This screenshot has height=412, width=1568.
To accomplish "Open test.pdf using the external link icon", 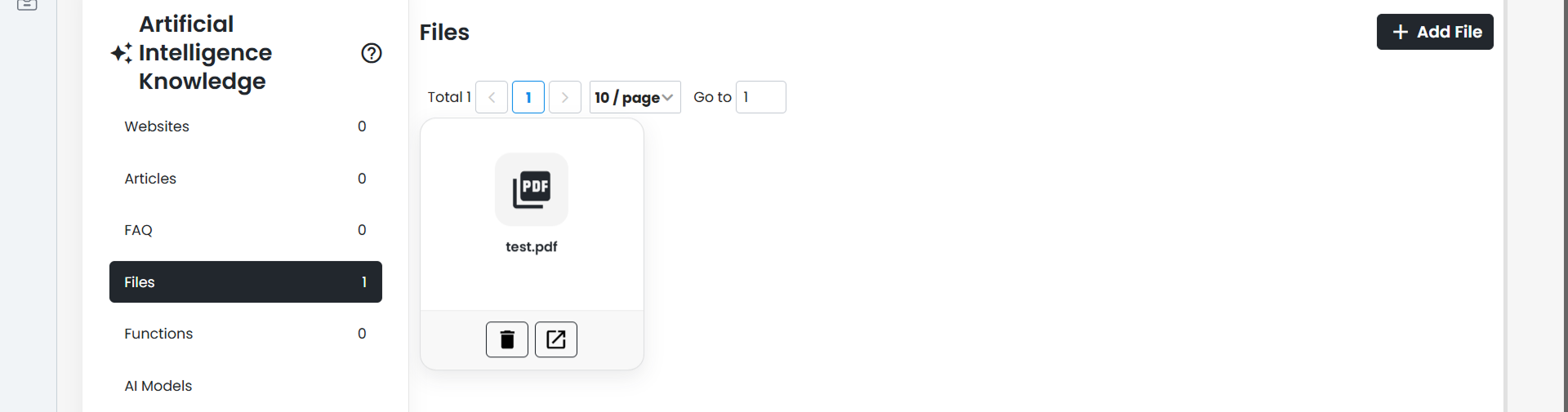I will point(556,339).
